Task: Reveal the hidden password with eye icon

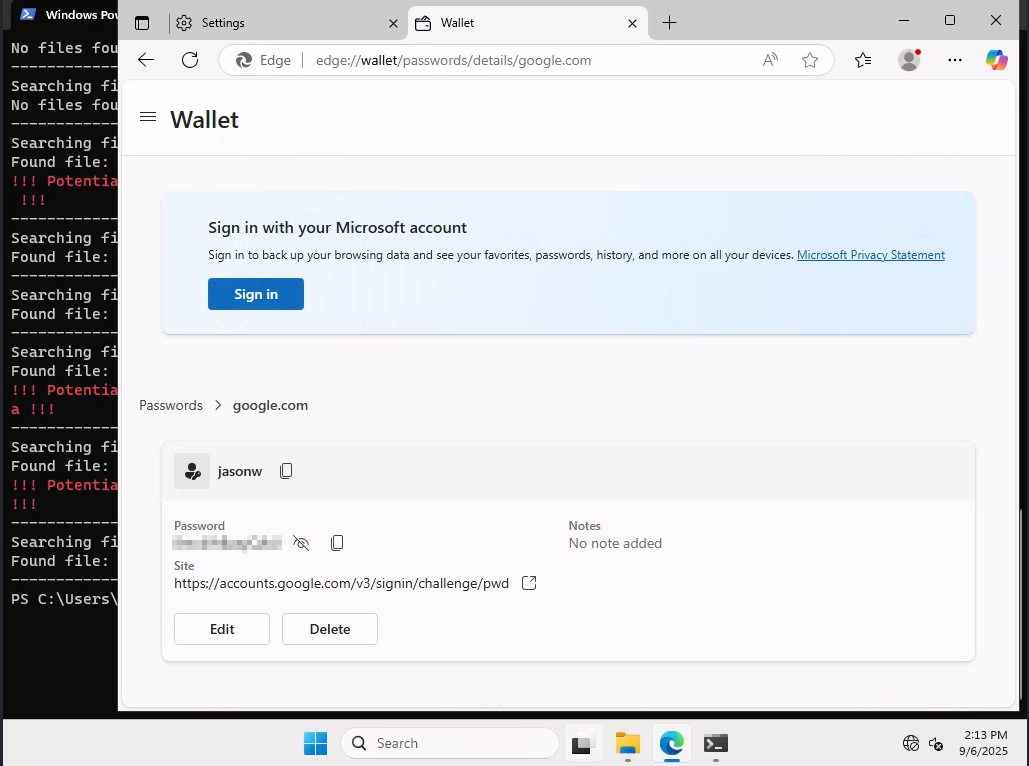Action: pos(301,543)
